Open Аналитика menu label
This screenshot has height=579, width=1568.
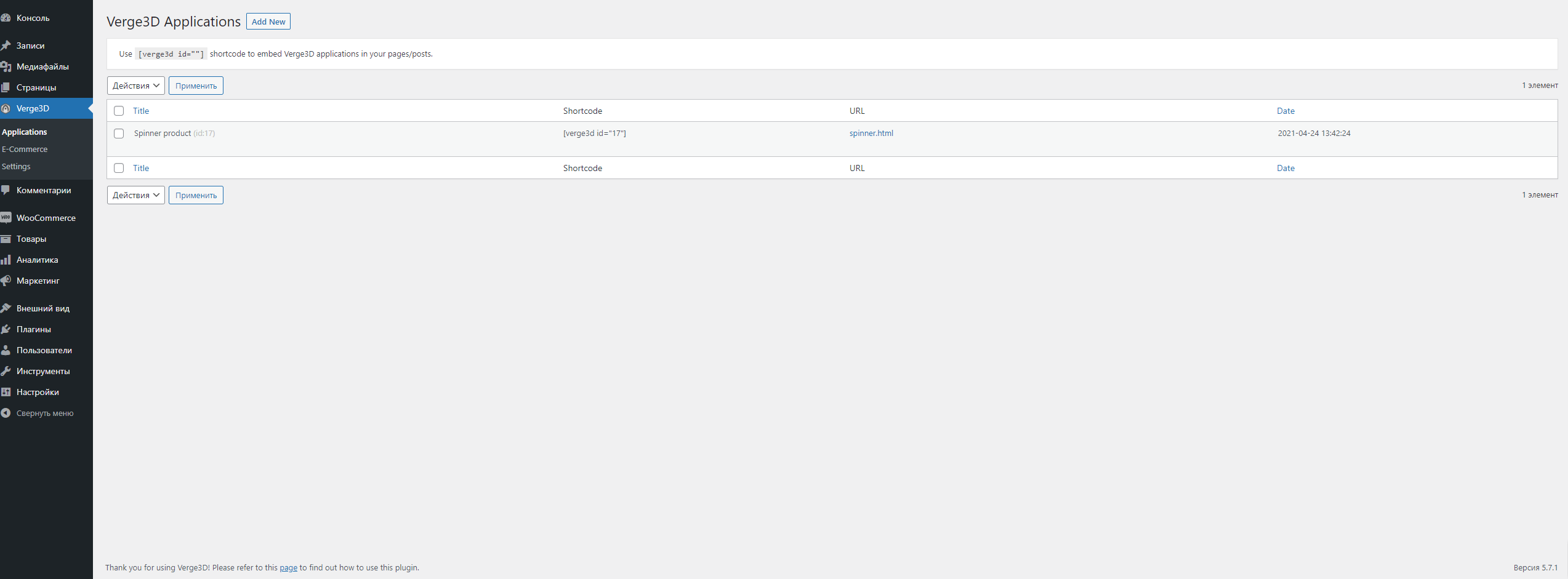tap(38, 260)
